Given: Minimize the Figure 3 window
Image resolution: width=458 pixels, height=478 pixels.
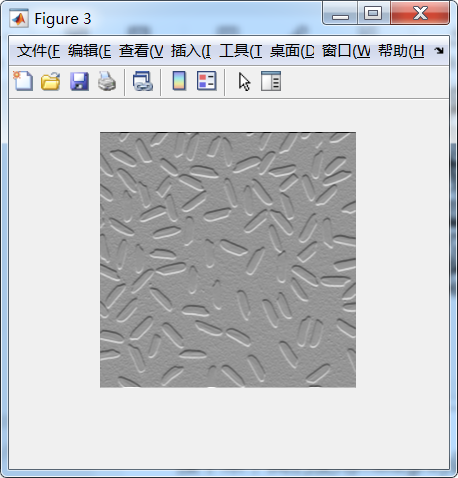Looking at the screenshot, I should (340, 13).
